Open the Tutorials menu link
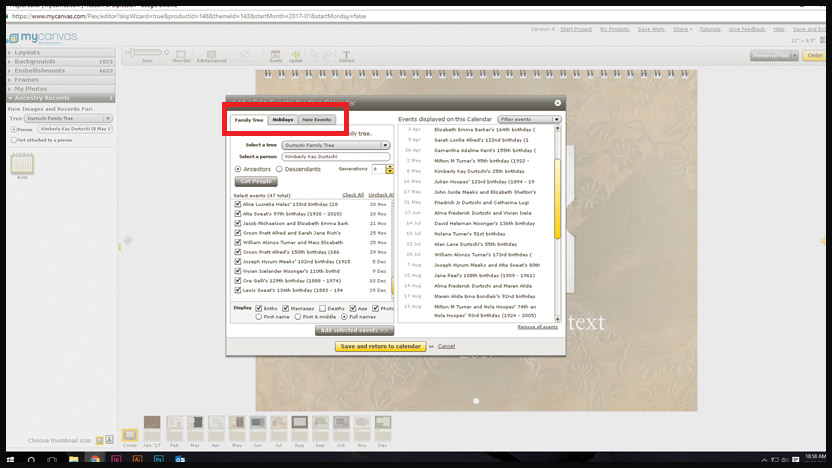This screenshot has height=468, width=832. [x=710, y=29]
